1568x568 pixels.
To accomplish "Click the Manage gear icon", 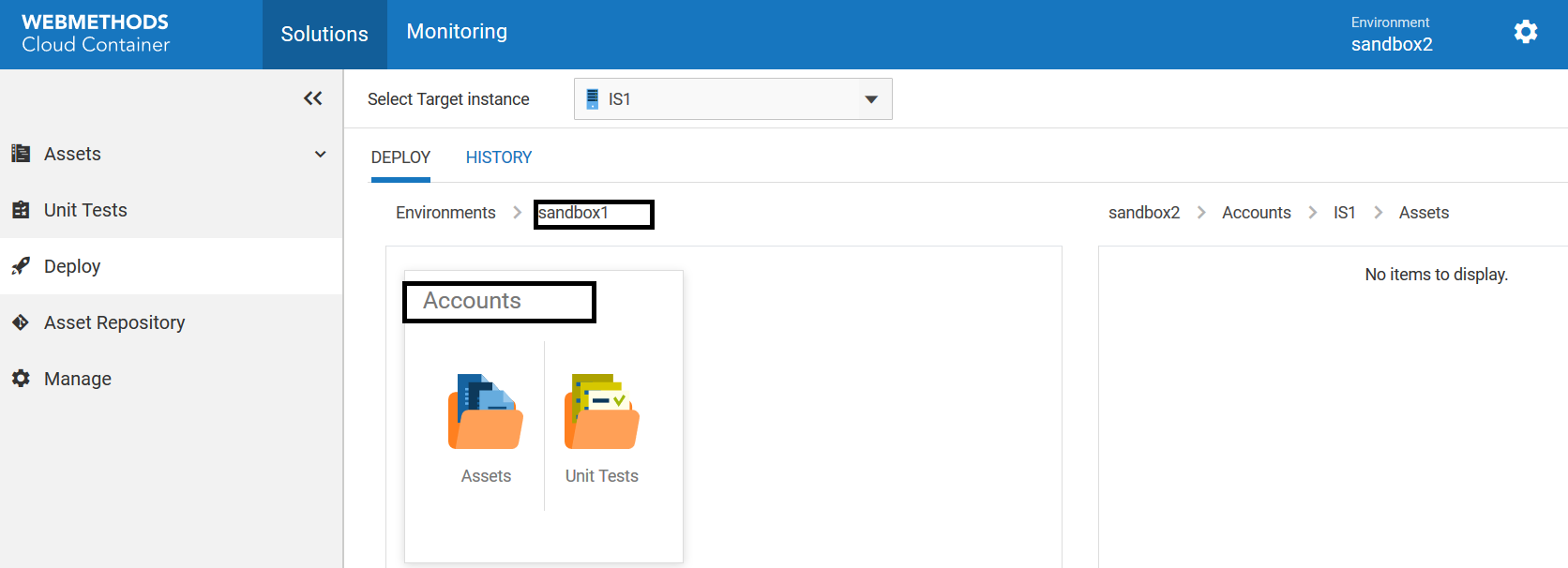I will 21,379.
